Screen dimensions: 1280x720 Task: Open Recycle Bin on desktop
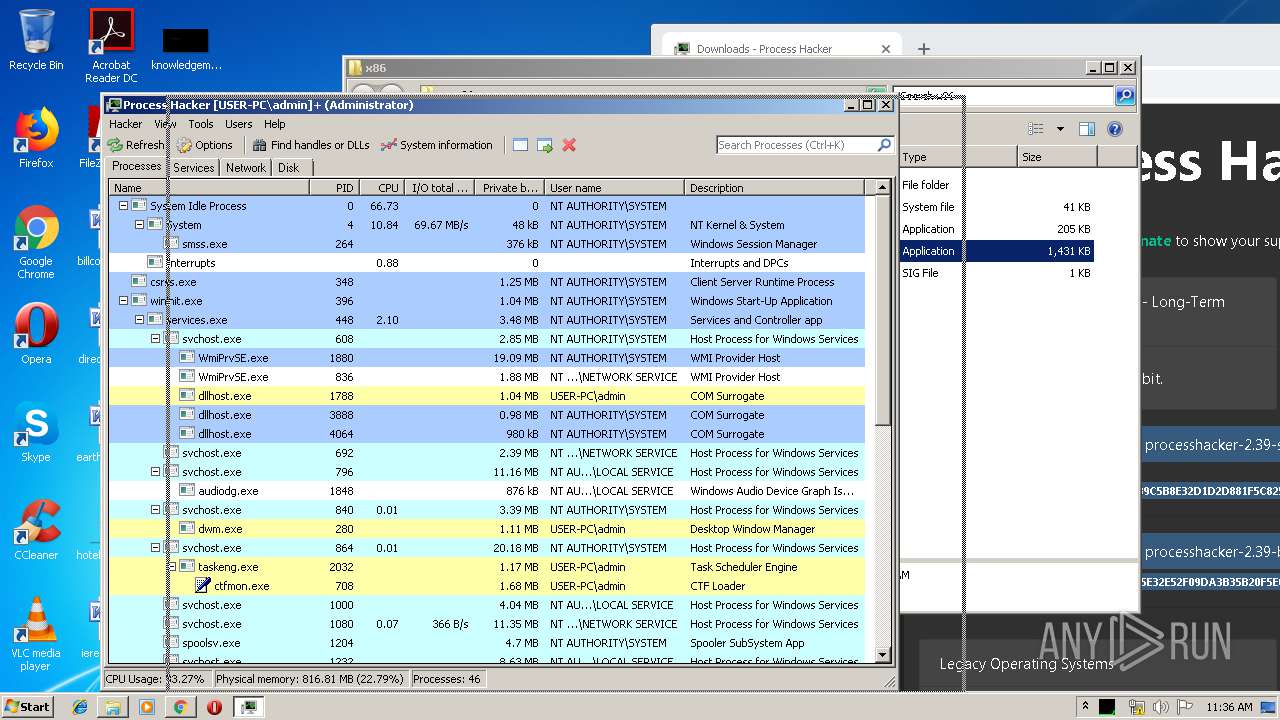click(36, 40)
